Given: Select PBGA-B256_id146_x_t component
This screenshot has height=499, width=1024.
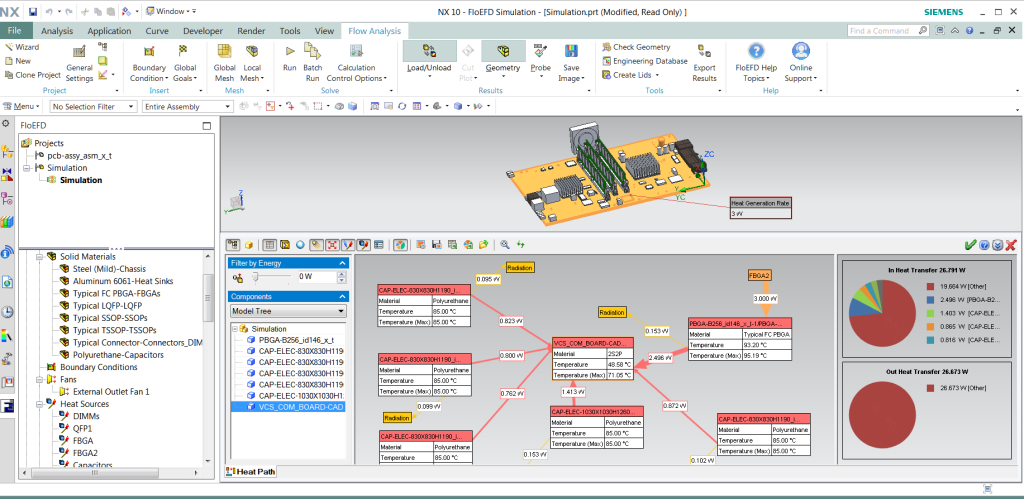Looking at the screenshot, I should click(x=290, y=340).
